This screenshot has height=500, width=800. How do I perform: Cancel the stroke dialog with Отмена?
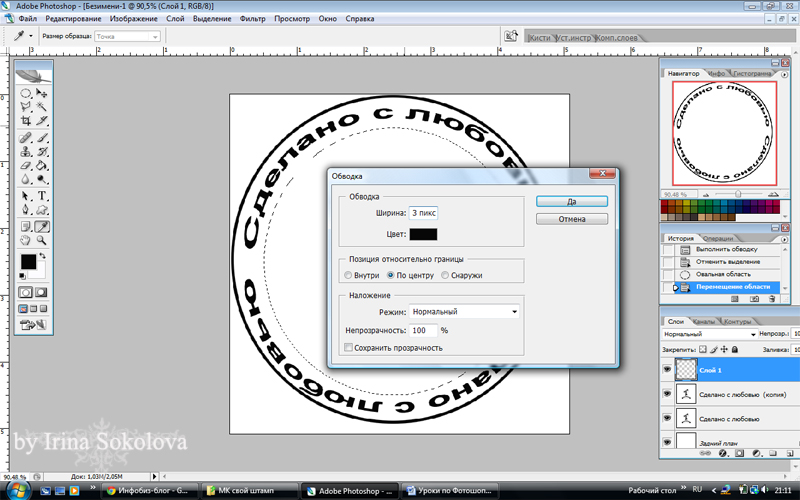[572, 219]
